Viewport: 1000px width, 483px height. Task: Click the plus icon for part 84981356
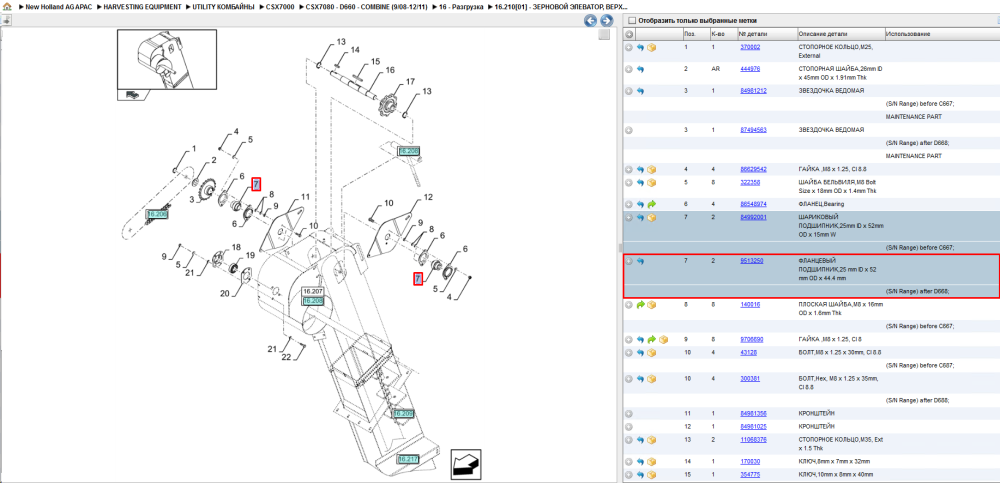[x=629, y=413]
